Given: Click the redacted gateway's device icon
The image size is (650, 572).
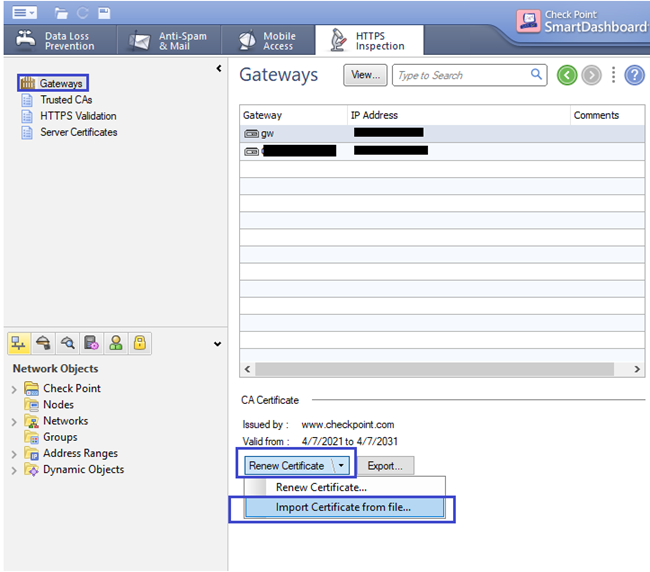Looking at the screenshot, I should click(x=251, y=152).
